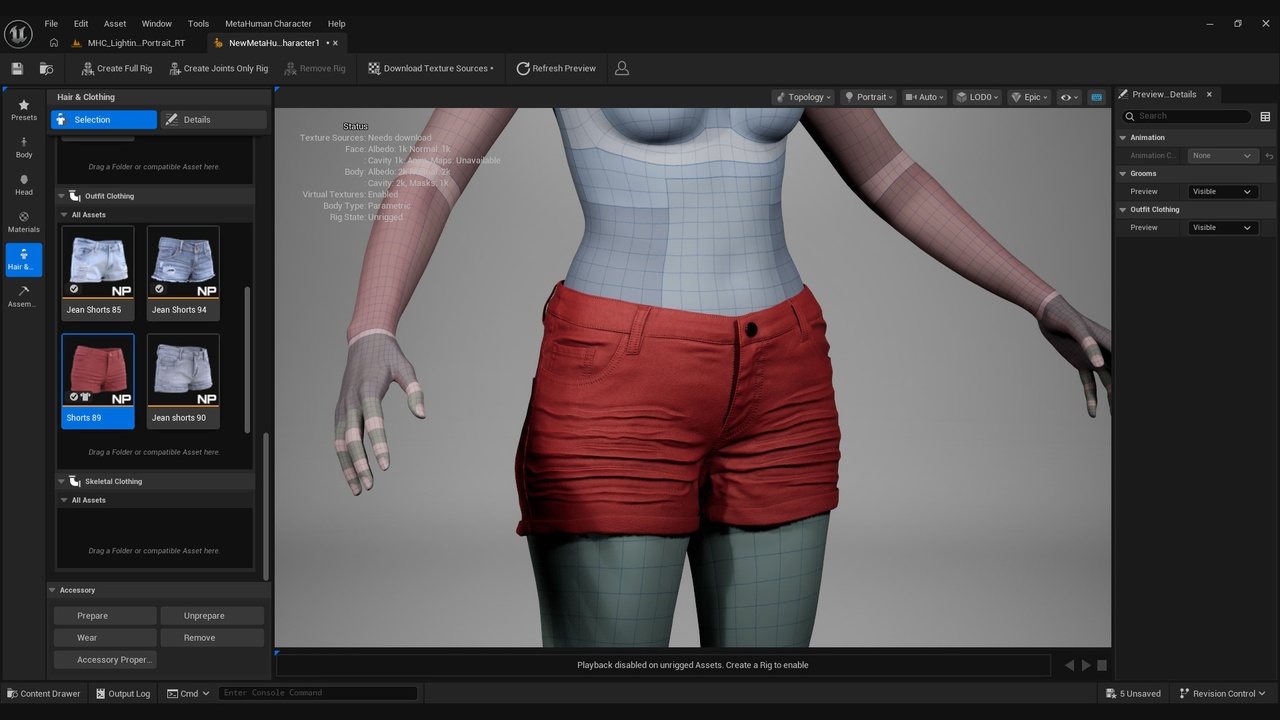Image resolution: width=1280 pixels, height=720 pixels.
Task: Open the Revision Control menu
Action: point(1222,693)
